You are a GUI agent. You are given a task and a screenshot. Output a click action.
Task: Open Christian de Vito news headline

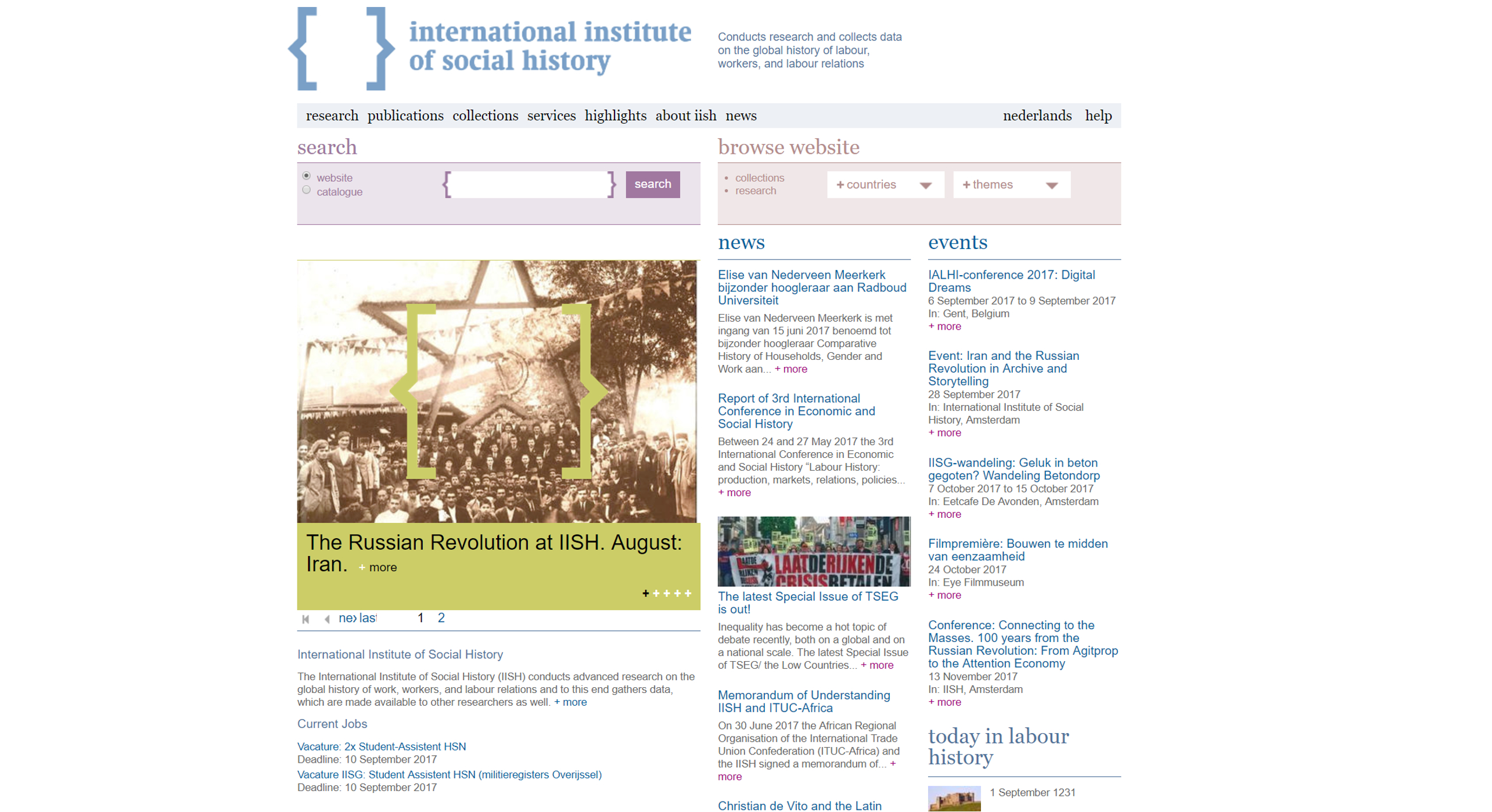click(800, 805)
